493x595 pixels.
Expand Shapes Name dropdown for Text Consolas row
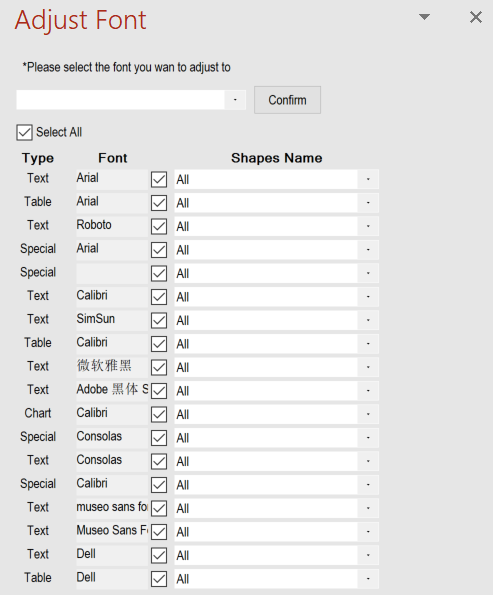368,461
